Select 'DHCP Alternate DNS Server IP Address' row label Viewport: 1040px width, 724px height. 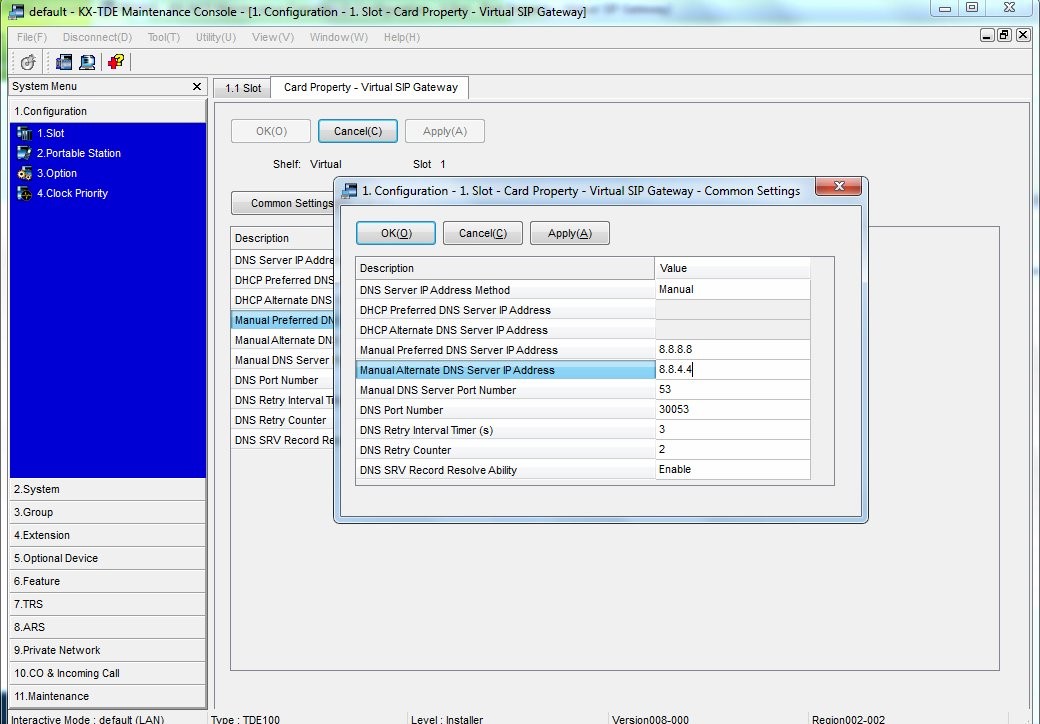pyautogui.click(x=505, y=330)
